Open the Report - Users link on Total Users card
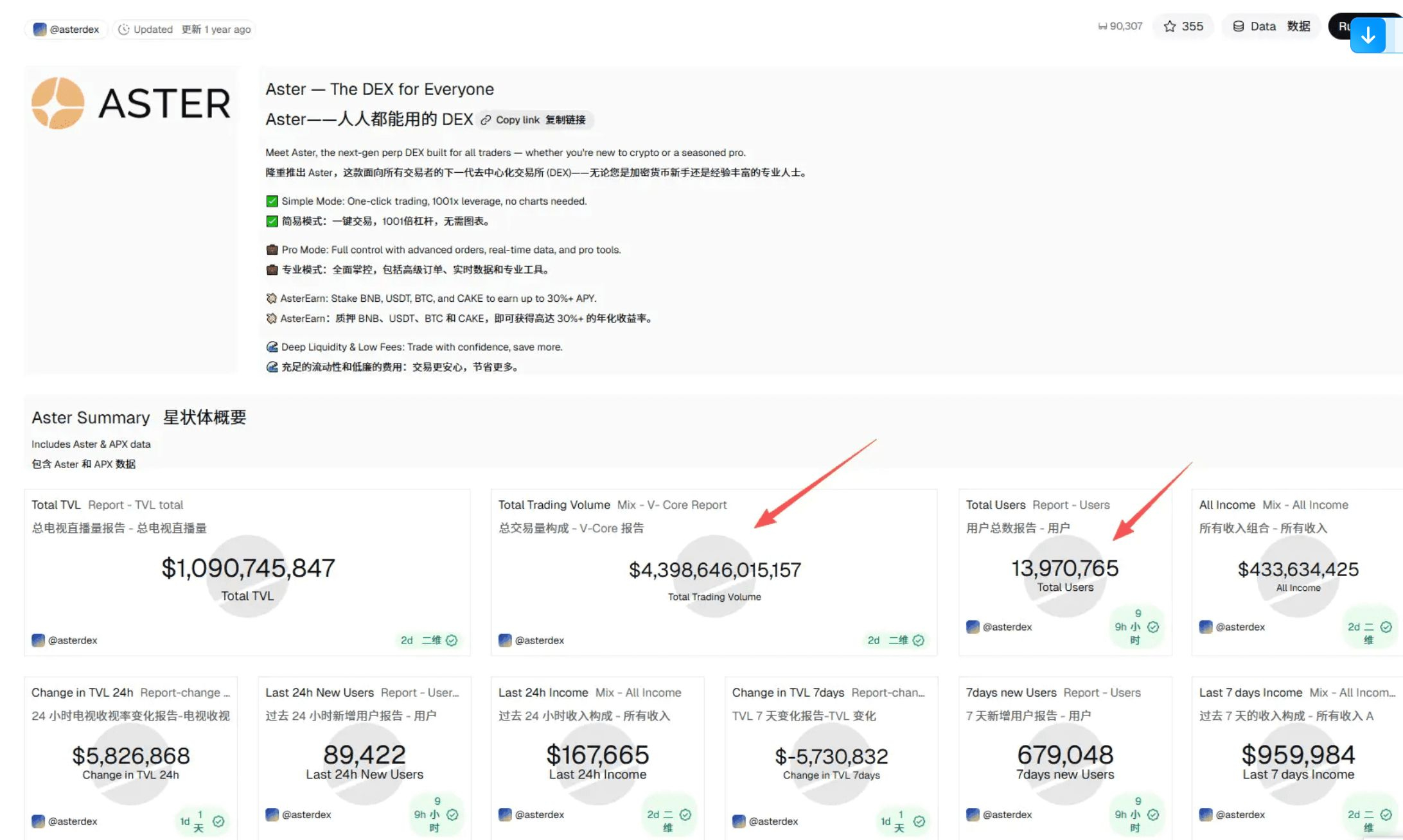 point(1072,505)
